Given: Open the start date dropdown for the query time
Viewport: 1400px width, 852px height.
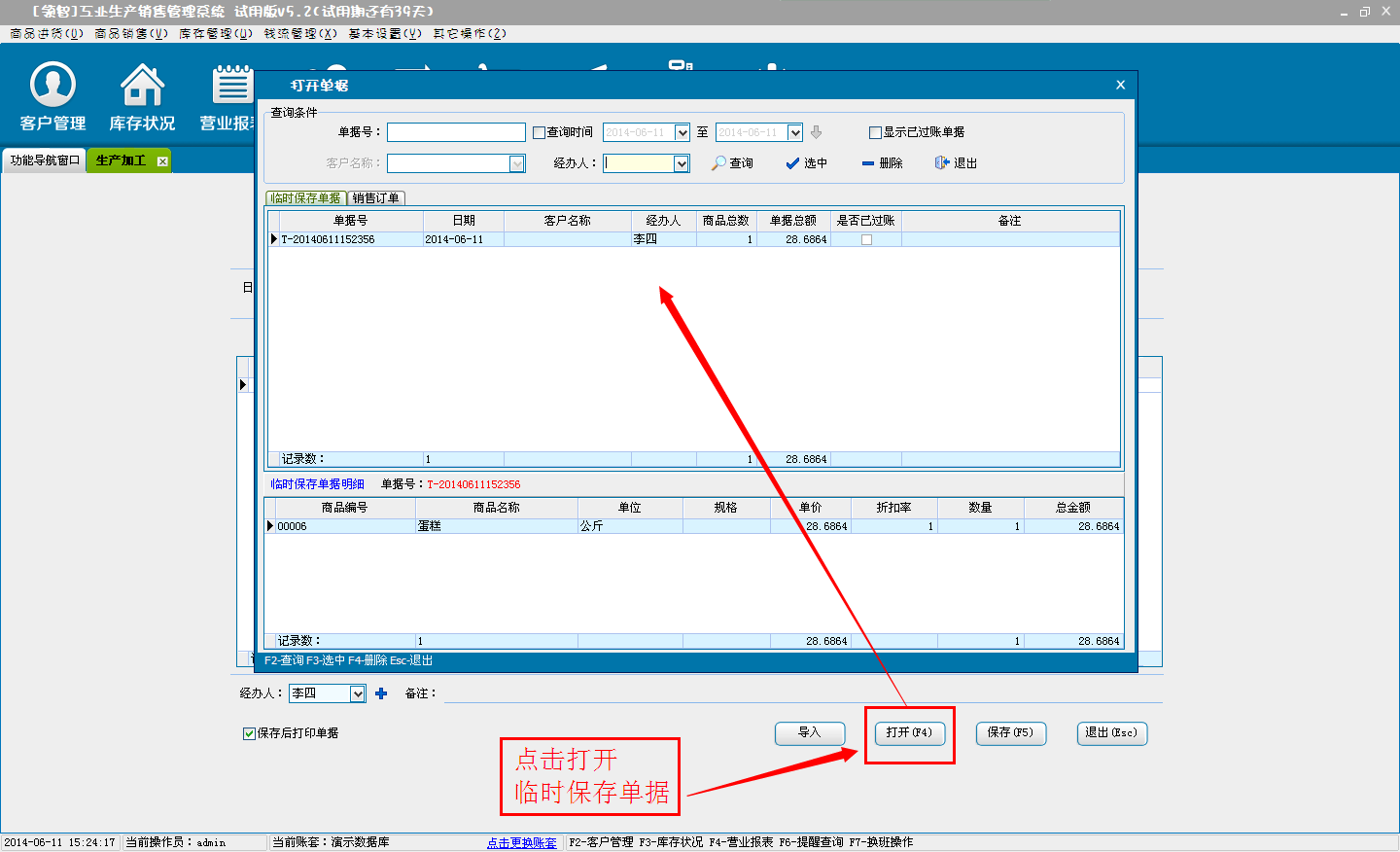Looking at the screenshot, I should [682, 133].
